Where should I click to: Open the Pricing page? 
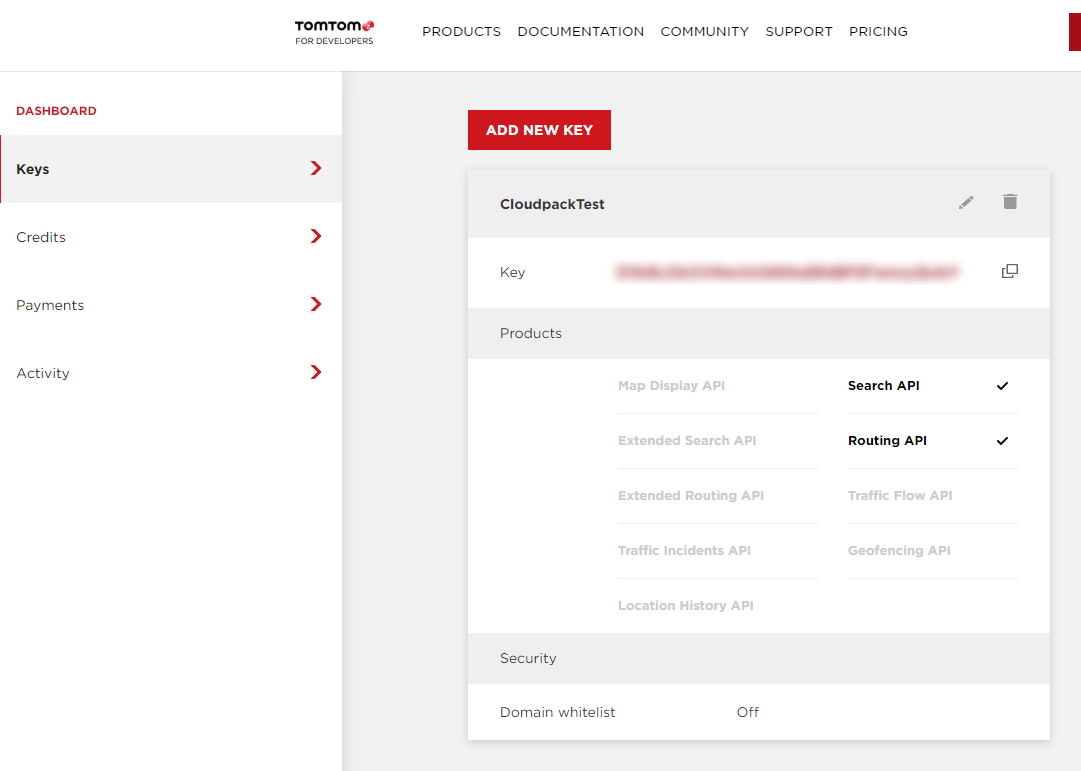(878, 32)
